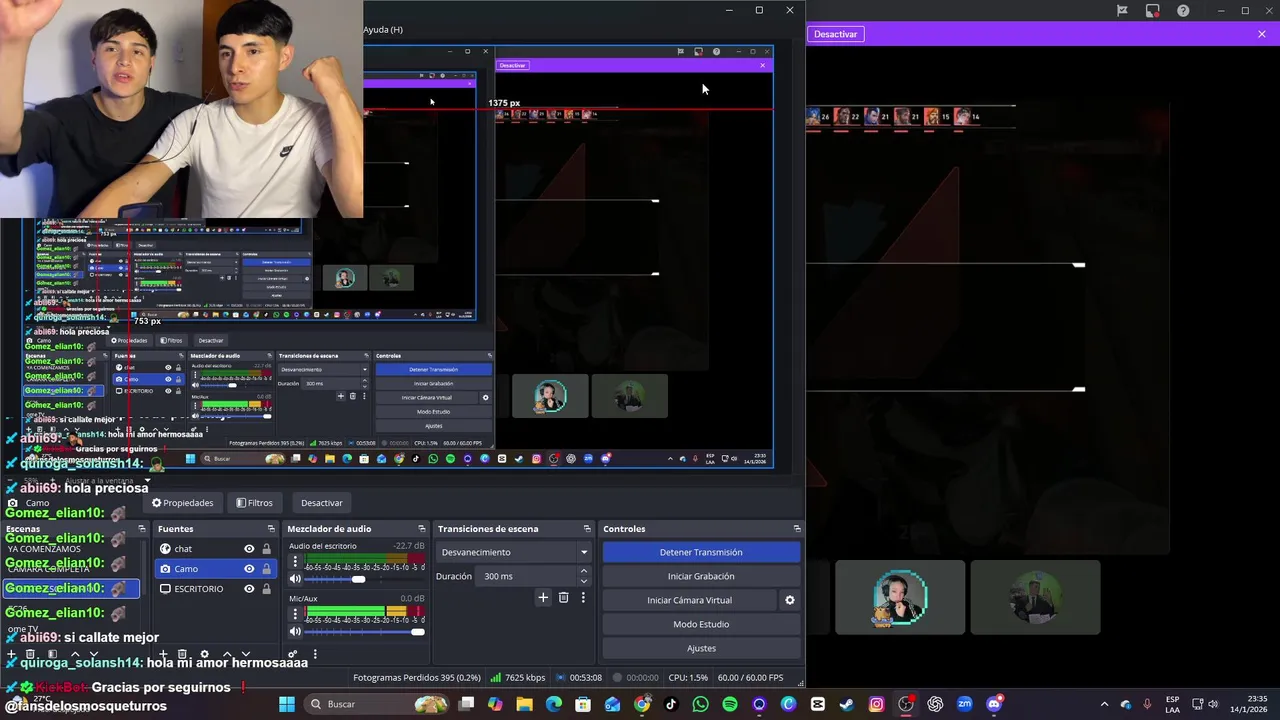
Task: Click the dark suited-man thumbnail
Action: 1035,597
